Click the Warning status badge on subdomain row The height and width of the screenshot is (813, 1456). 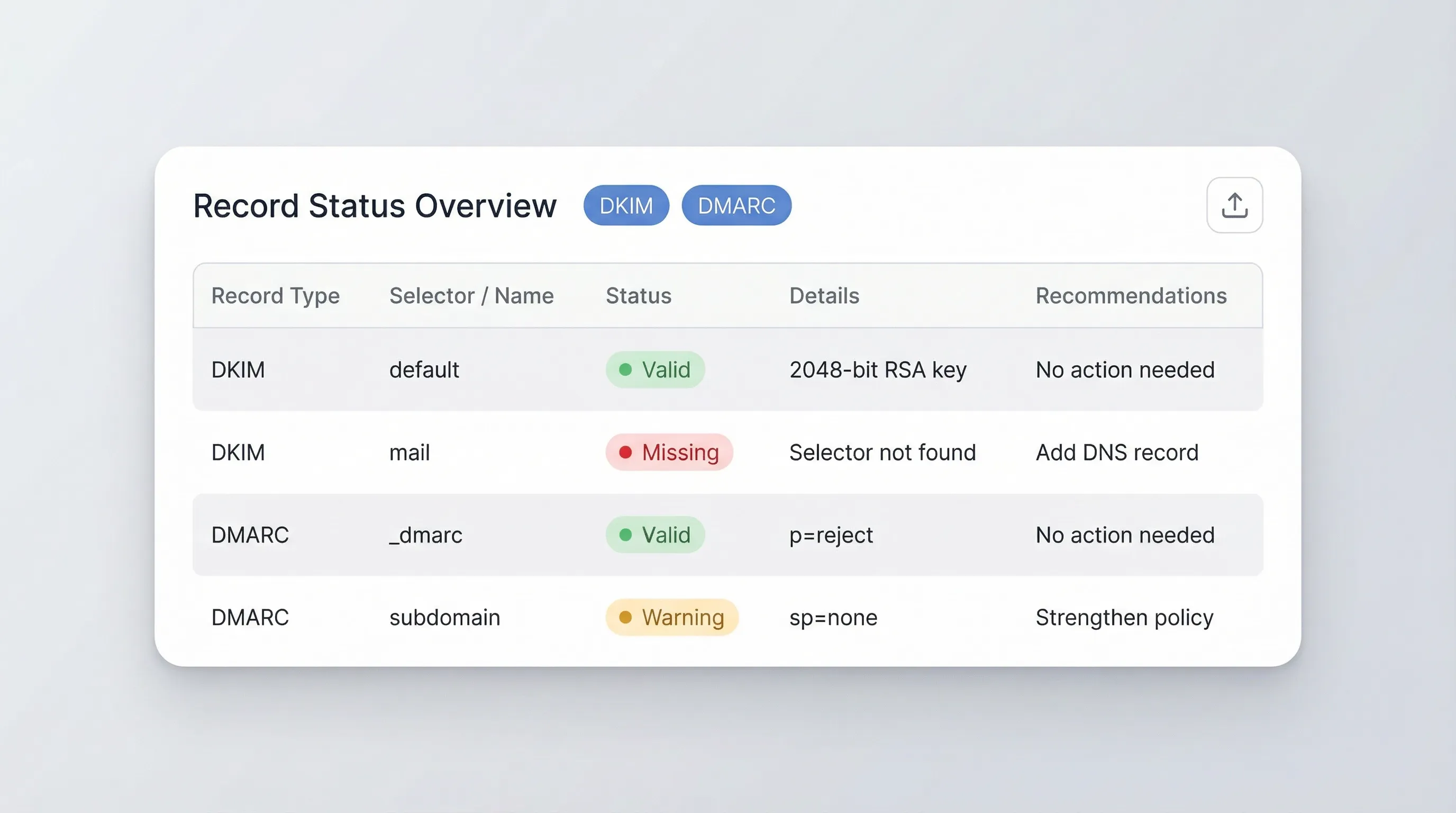click(671, 617)
